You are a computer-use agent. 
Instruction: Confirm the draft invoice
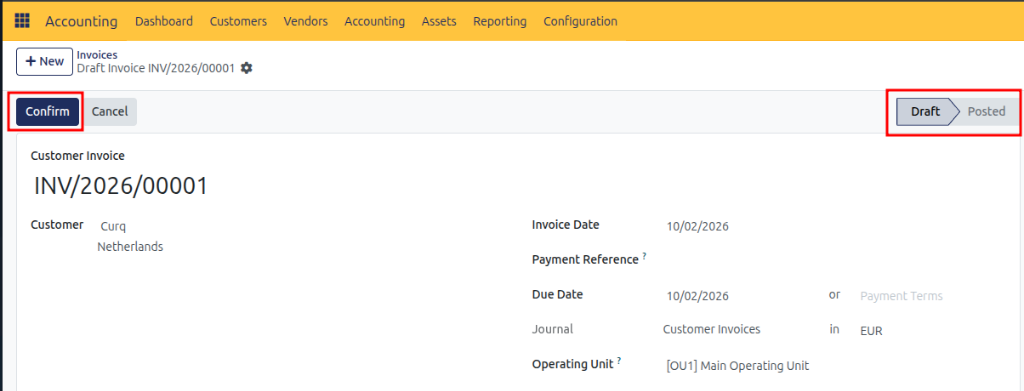[x=48, y=112]
